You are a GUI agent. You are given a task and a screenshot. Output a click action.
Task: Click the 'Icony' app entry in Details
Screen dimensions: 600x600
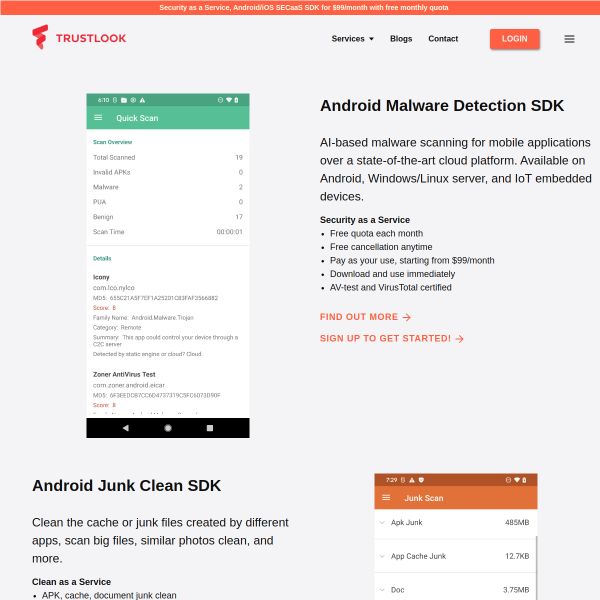click(x=101, y=277)
